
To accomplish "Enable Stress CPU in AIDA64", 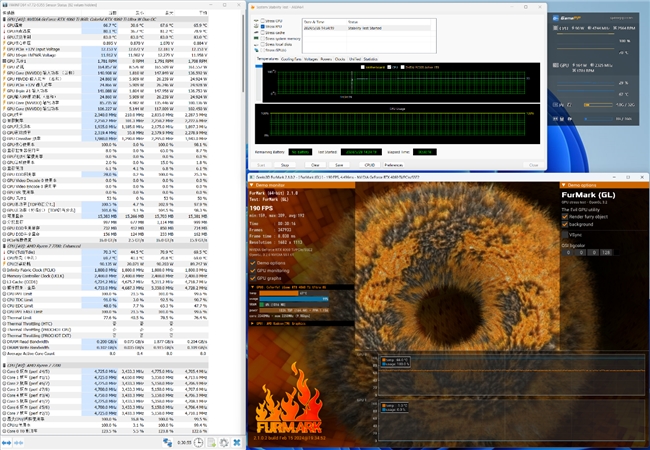I will click(x=262, y=21).
